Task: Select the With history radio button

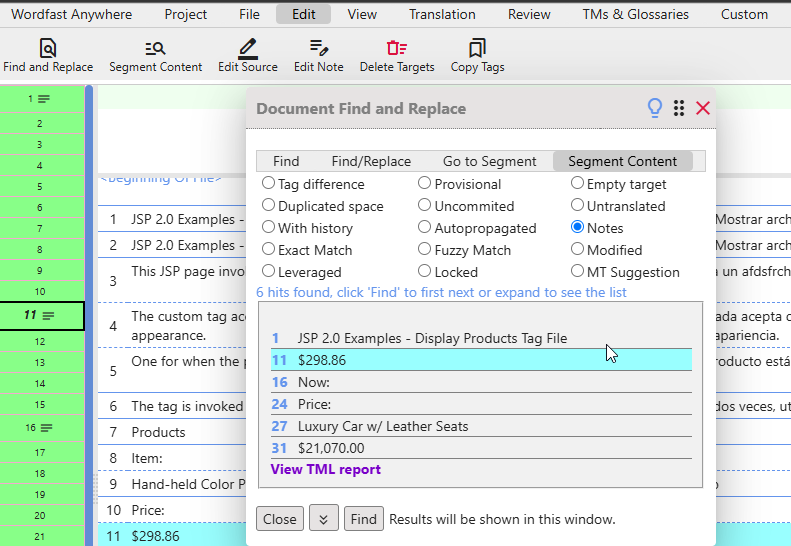Action: [x=268, y=227]
